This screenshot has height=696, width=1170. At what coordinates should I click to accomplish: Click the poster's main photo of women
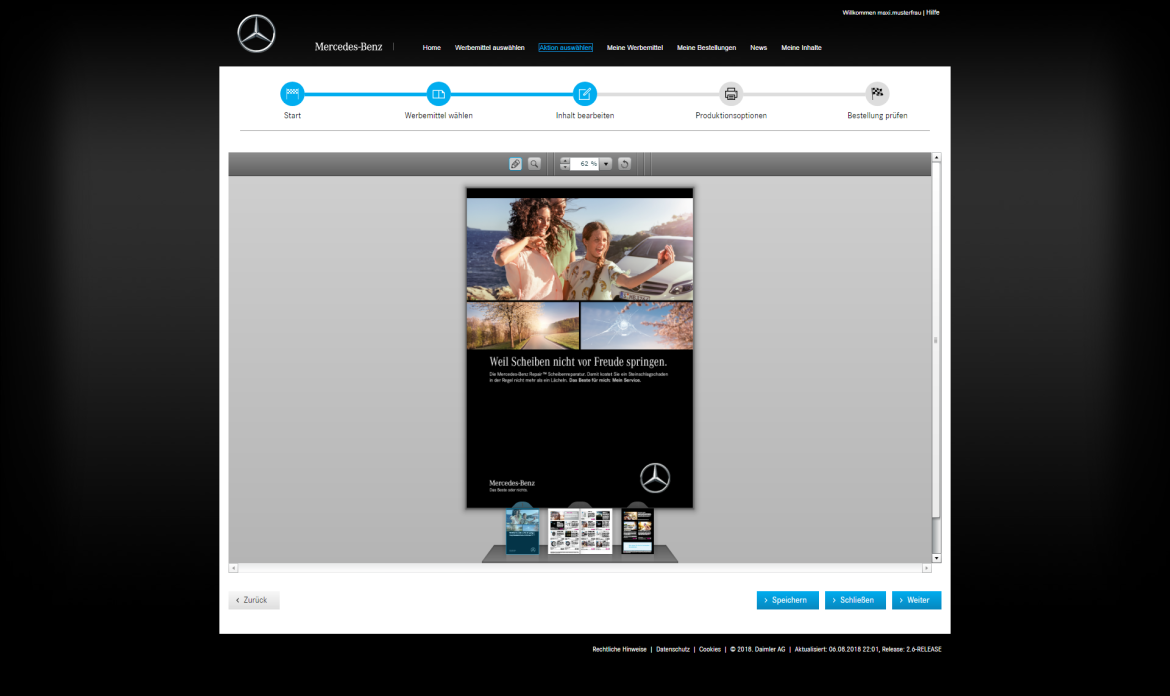[x=580, y=249]
